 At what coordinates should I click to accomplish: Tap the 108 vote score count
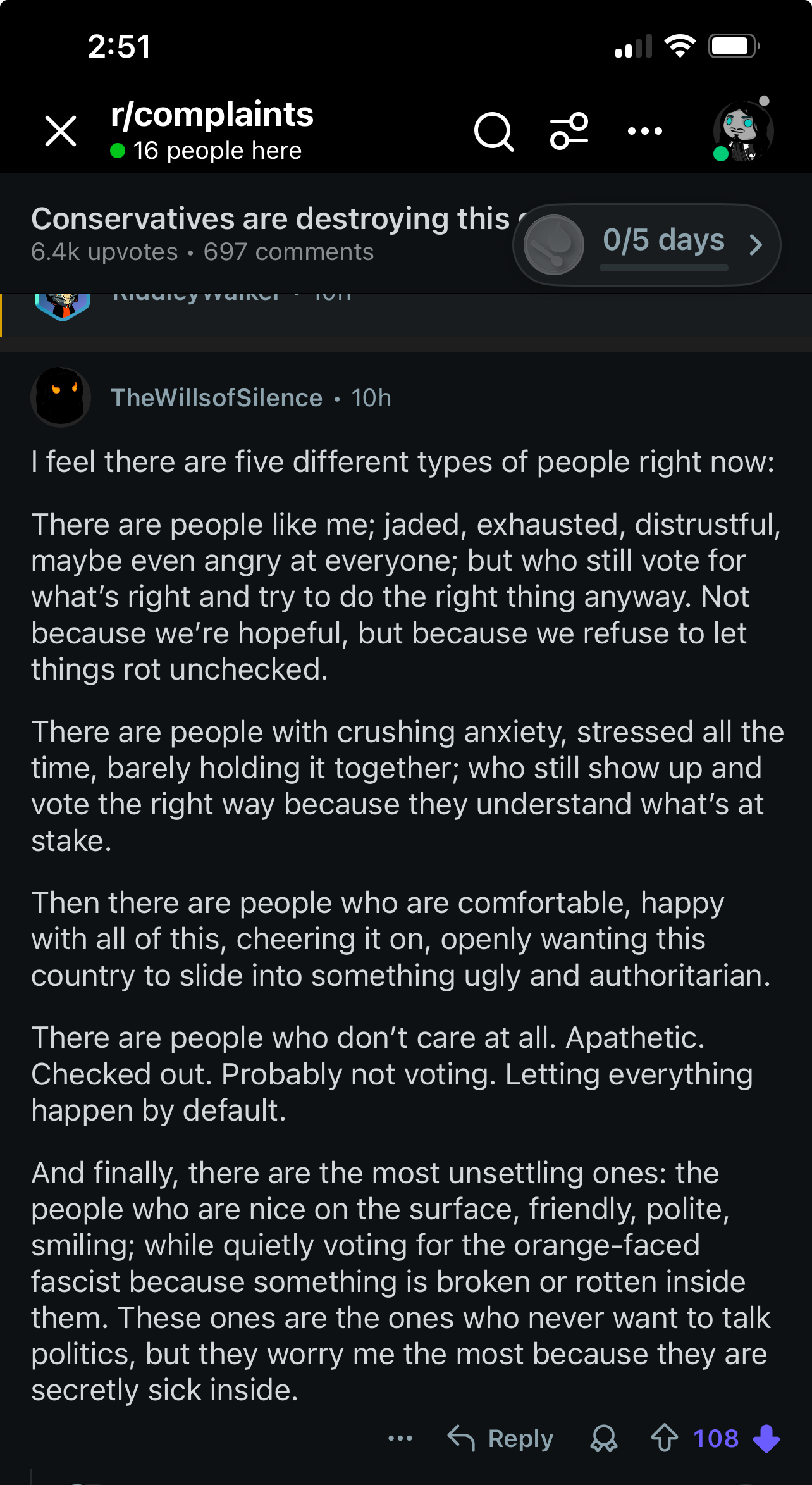pyautogui.click(x=716, y=1438)
